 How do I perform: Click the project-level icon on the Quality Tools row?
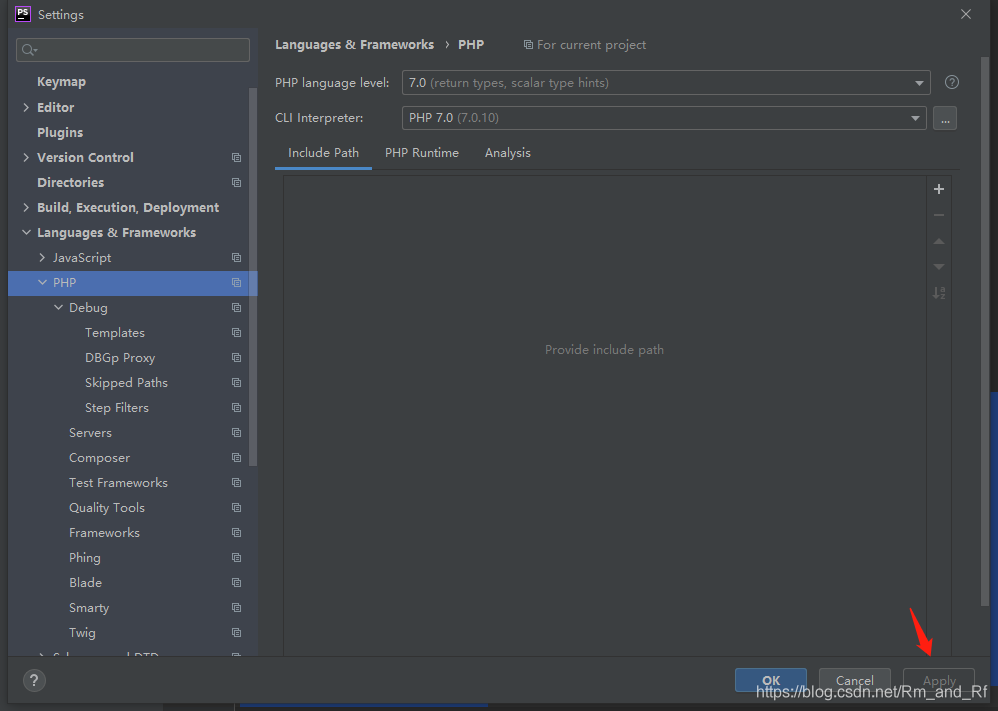point(236,508)
